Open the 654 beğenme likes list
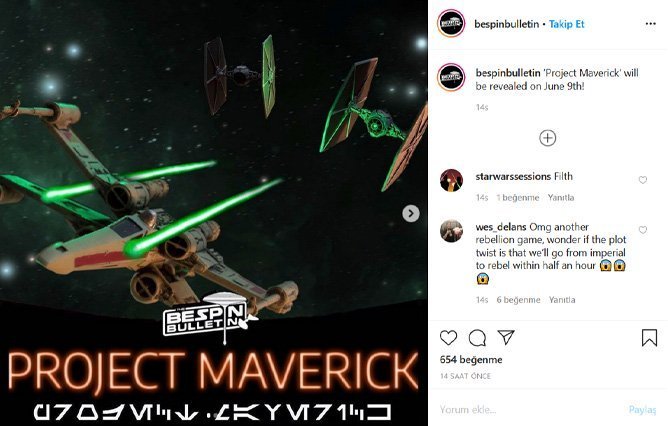 pyautogui.click(x=471, y=360)
